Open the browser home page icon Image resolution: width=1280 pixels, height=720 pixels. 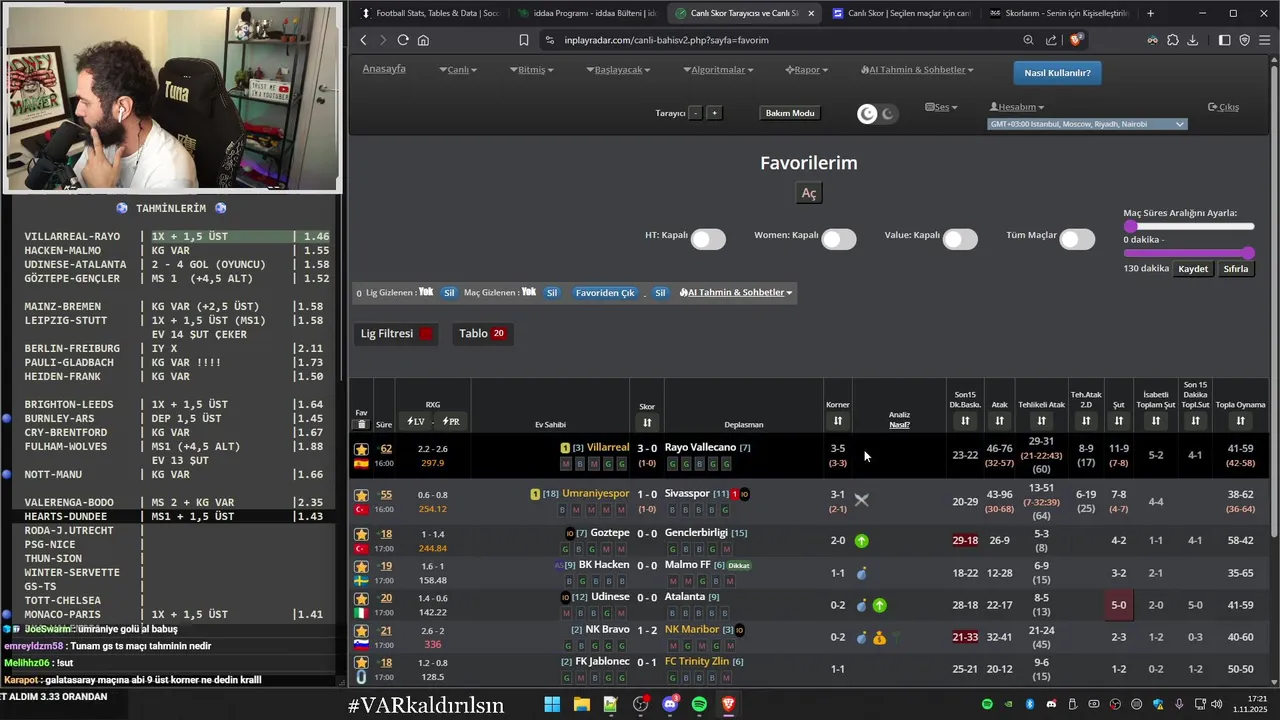pyautogui.click(x=423, y=40)
